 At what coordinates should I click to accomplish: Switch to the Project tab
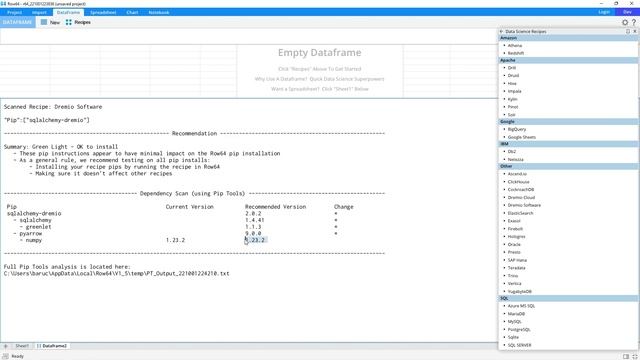click(x=14, y=12)
